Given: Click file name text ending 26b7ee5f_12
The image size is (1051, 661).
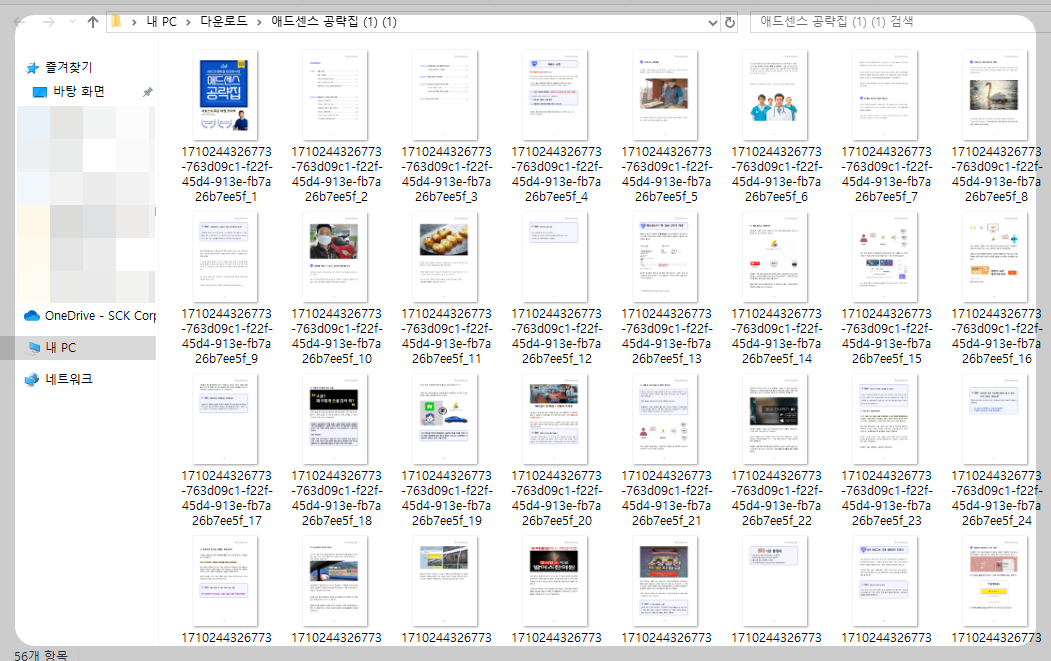Looking at the screenshot, I should pyautogui.click(x=556, y=336).
